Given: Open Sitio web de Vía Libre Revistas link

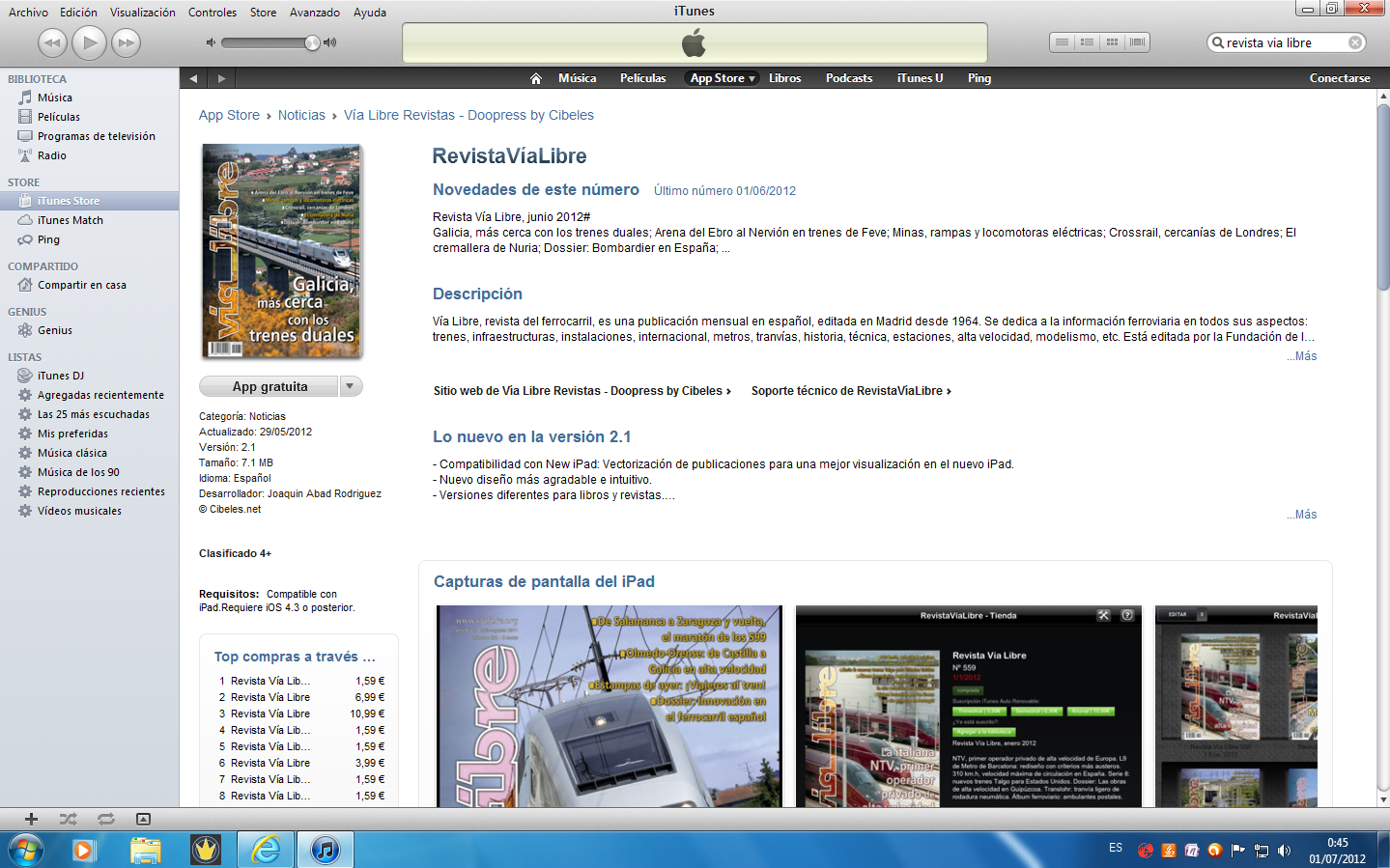Looking at the screenshot, I should (582, 391).
